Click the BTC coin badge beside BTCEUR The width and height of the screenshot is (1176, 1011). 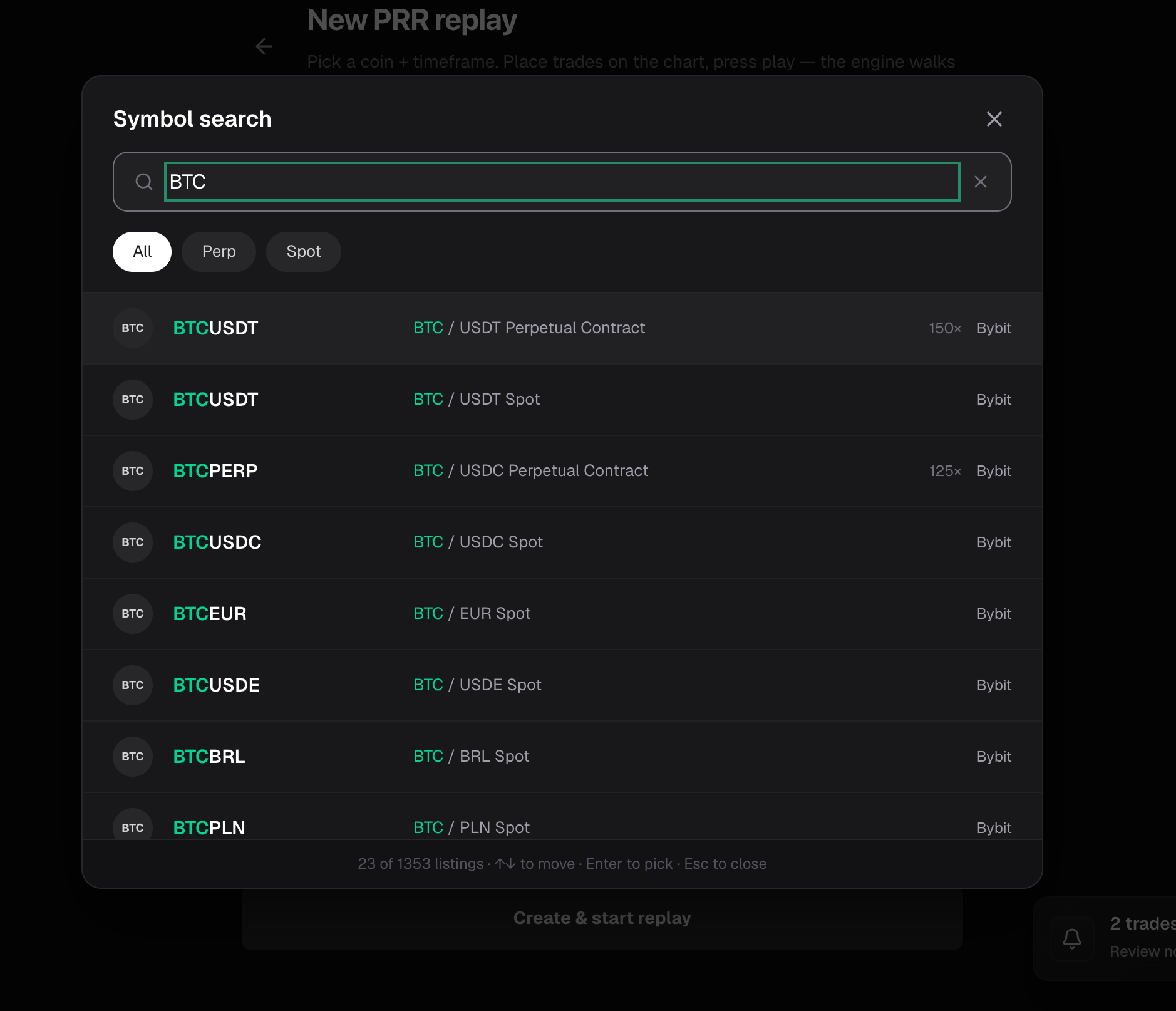133,614
